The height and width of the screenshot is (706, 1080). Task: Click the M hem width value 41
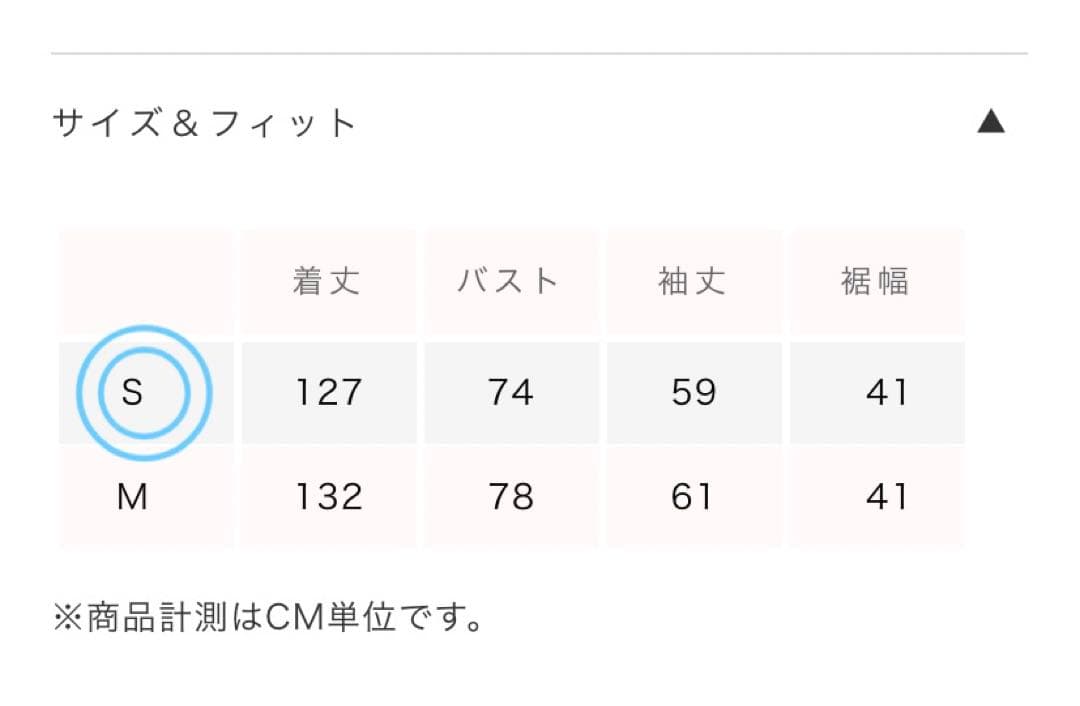pos(886,497)
